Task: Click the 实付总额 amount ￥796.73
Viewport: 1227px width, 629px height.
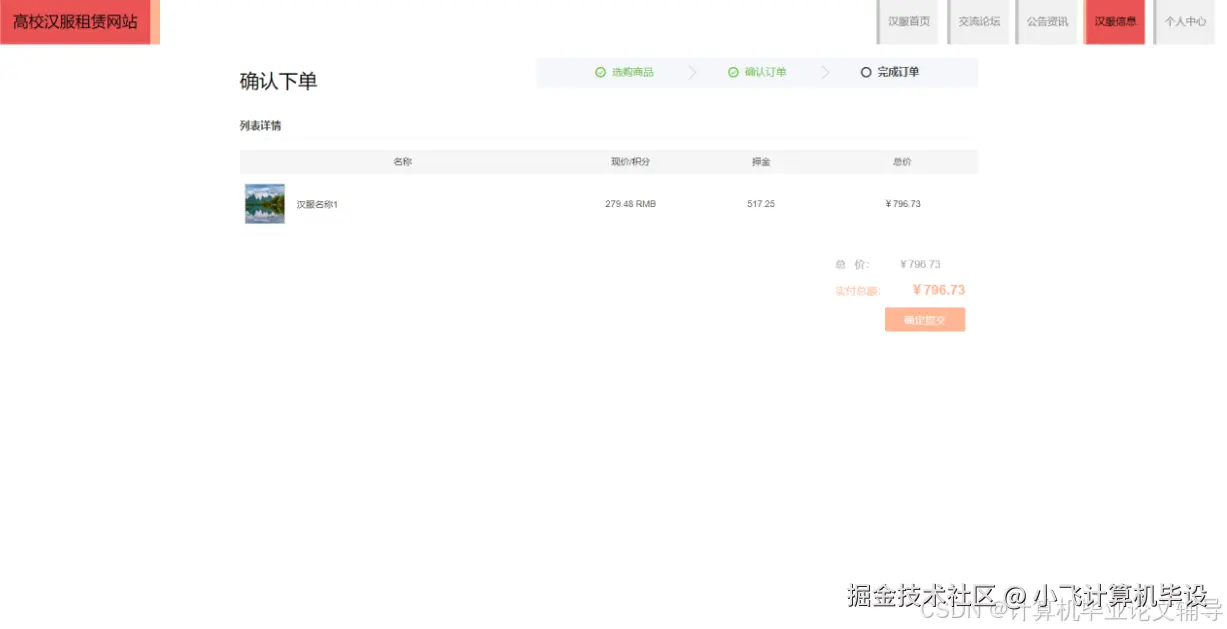Action: pos(939,290)
